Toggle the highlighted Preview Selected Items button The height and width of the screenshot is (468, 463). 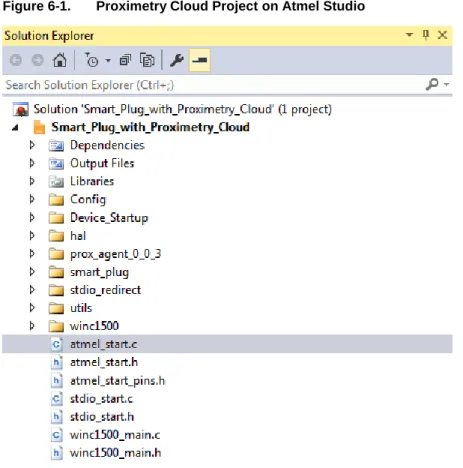pyautogui.click(x=200, y=60)
